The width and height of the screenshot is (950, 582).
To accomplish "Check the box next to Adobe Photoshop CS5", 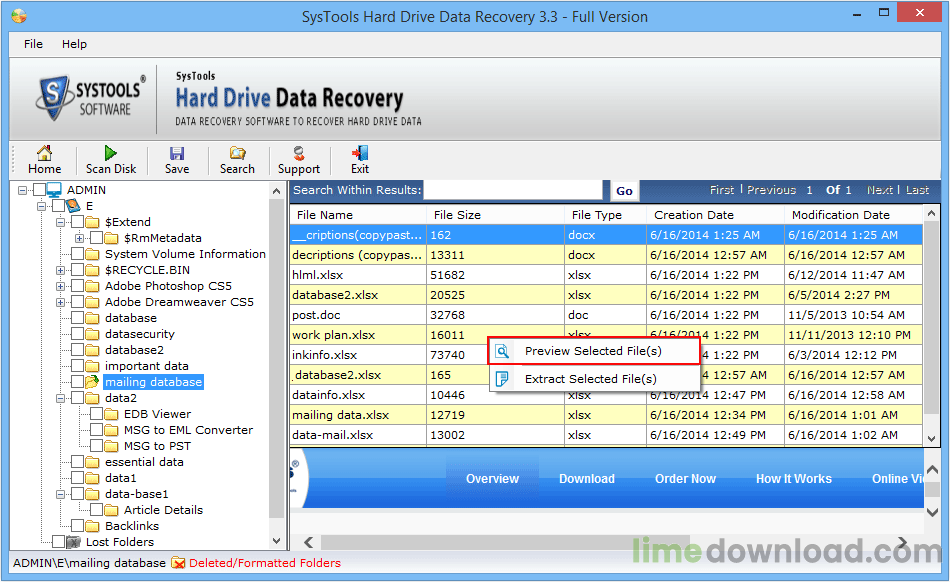I will click(78, 286).
